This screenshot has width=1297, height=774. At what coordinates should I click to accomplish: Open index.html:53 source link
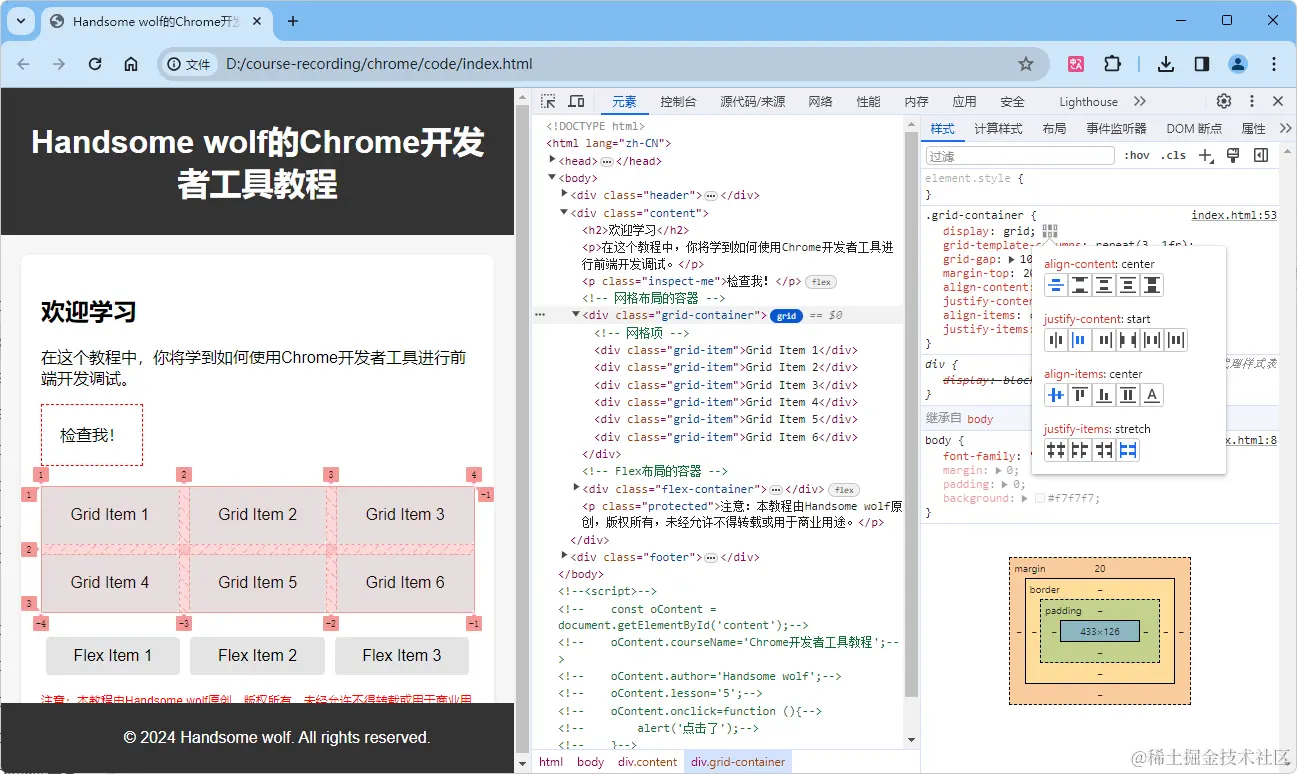[x=1234, y=215]
